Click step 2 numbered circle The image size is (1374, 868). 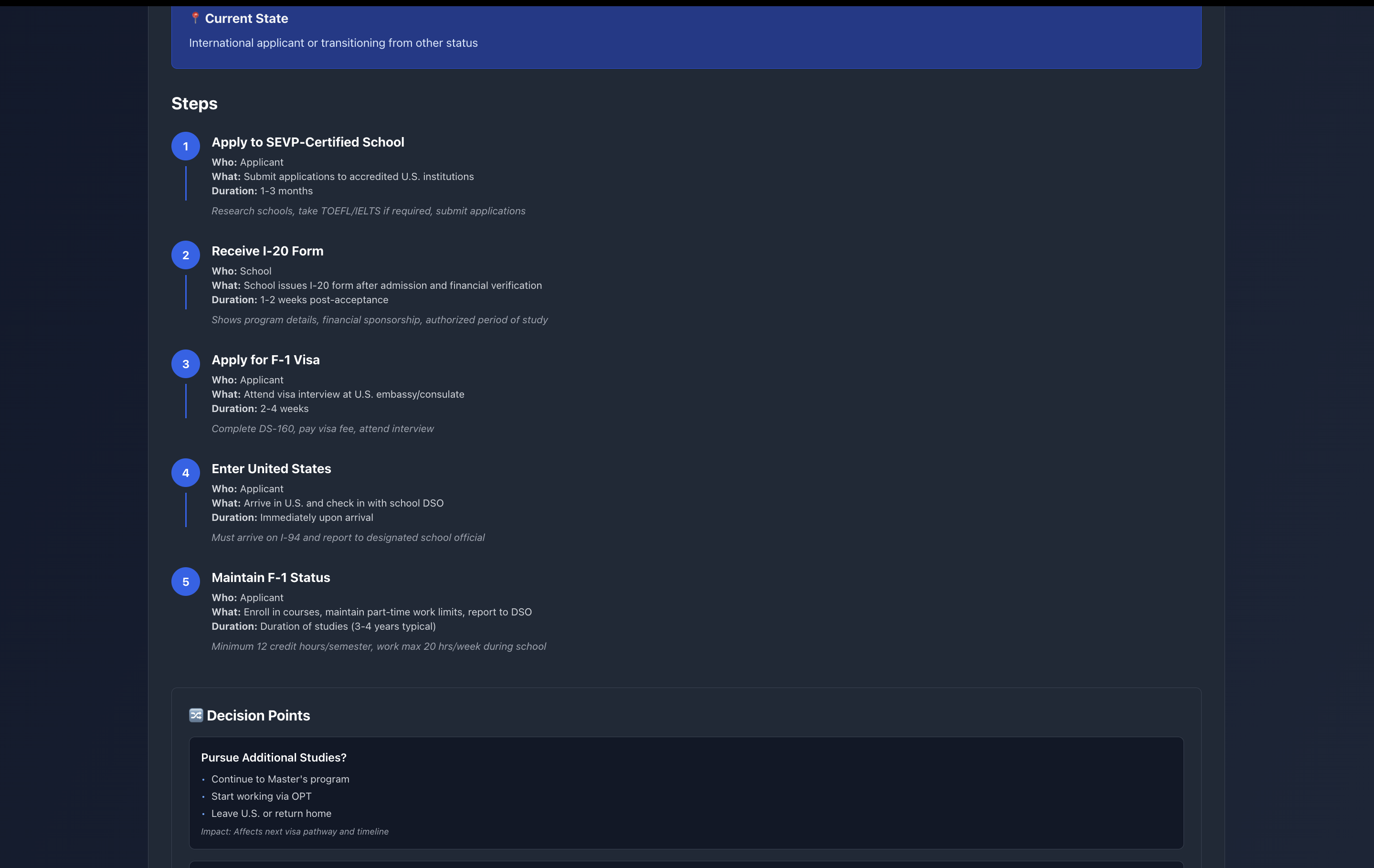185,255
